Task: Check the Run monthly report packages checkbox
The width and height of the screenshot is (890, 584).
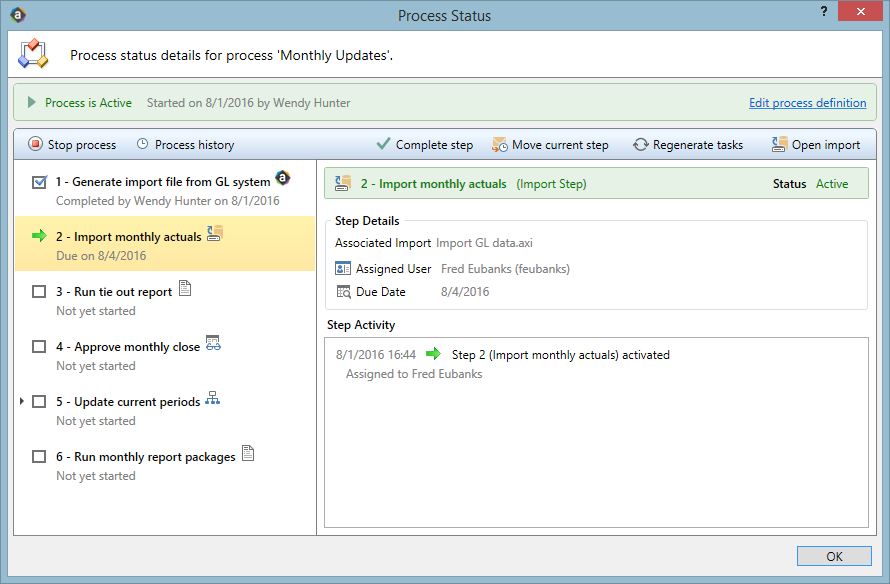Action: [x=39, y=457]
